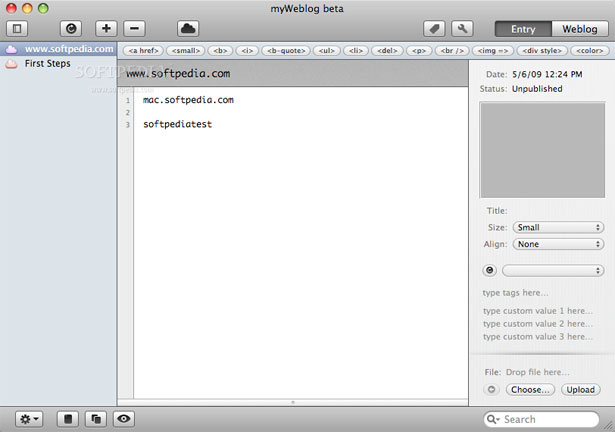Open the Size dropdown showing Small

click(x=558, y=228)
